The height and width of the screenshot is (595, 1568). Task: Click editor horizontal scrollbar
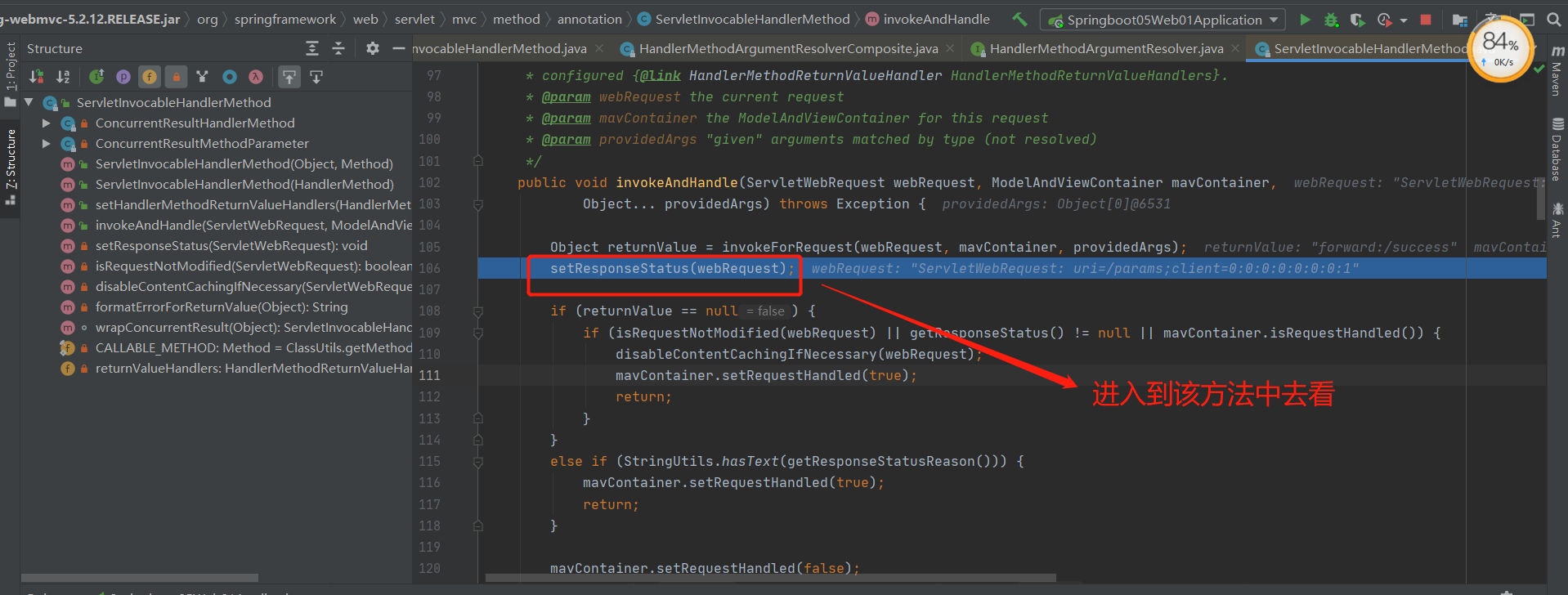(x=770, y=578)
